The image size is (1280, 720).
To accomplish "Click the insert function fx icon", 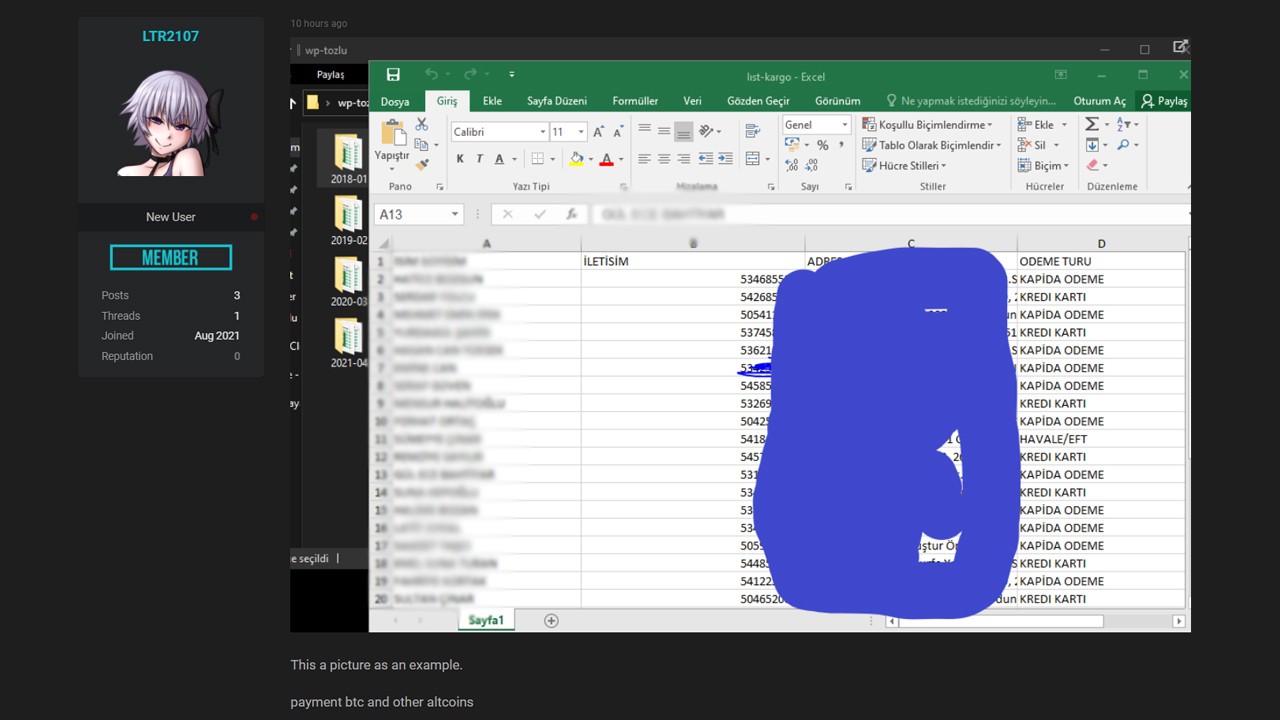I will 571,214.
